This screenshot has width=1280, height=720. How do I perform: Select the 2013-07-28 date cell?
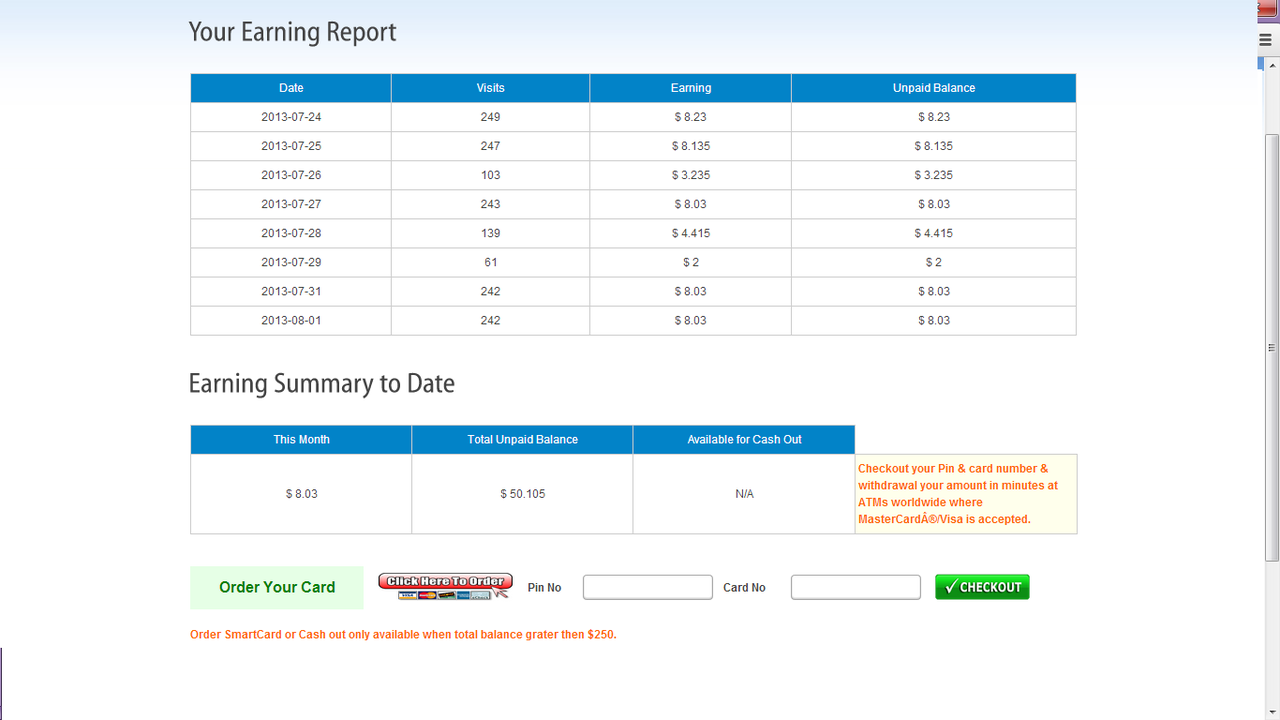point(291,233)
